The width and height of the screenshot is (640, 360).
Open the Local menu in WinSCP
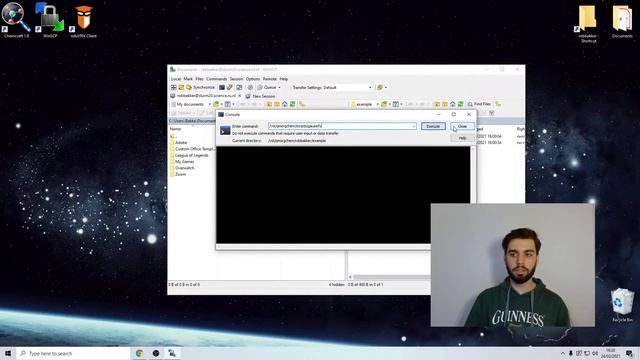click(x=176, y=79)
